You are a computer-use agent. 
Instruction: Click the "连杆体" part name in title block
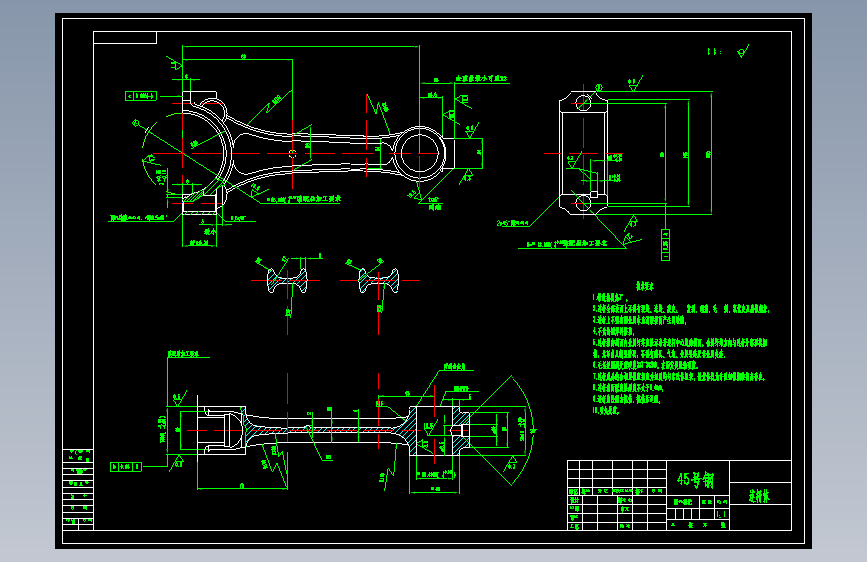click(x=759, y=496)
